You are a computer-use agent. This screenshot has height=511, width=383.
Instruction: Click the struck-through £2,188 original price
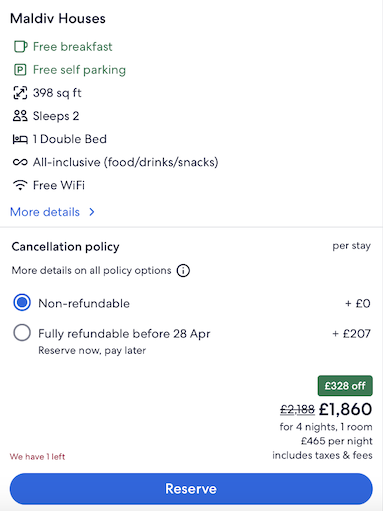(x=297, y=410)
